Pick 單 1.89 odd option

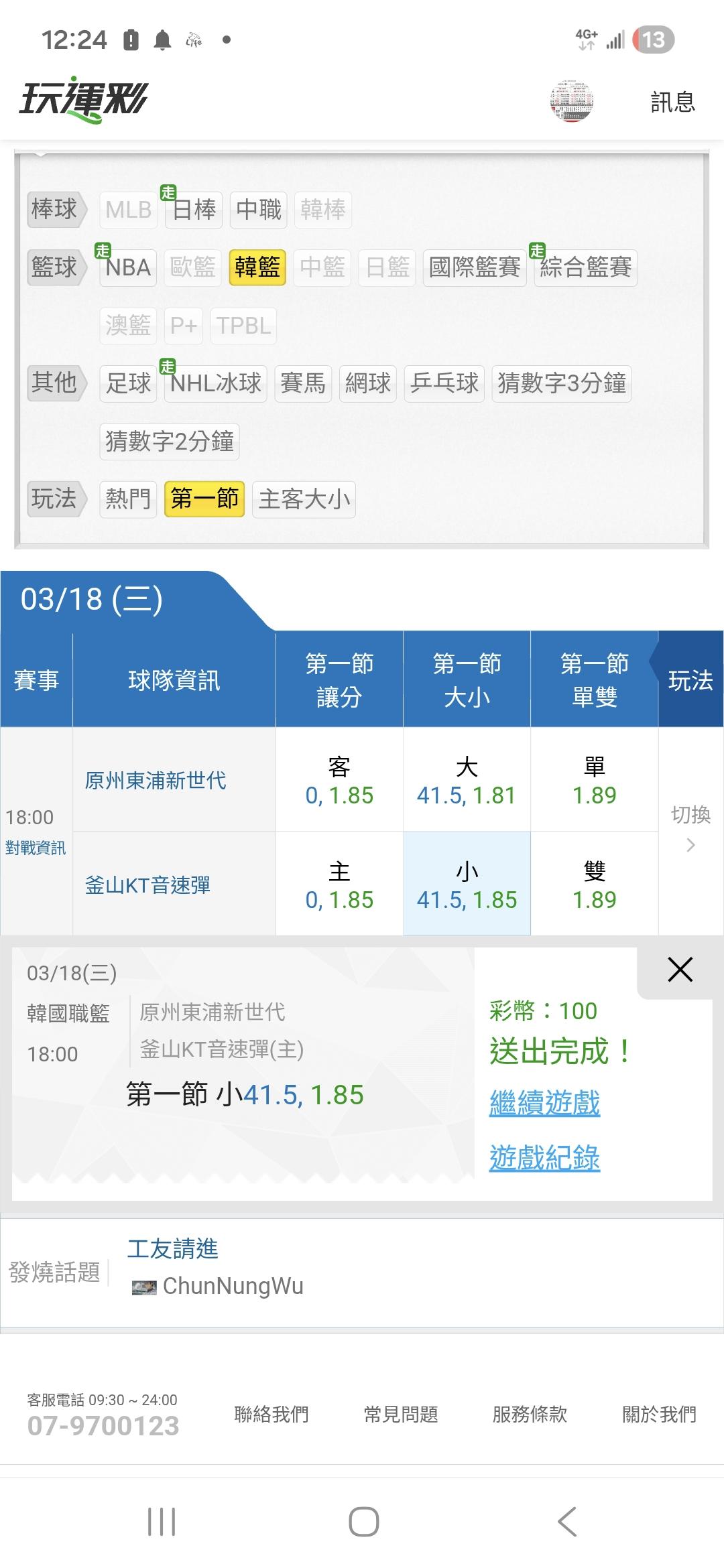point(594,780)
